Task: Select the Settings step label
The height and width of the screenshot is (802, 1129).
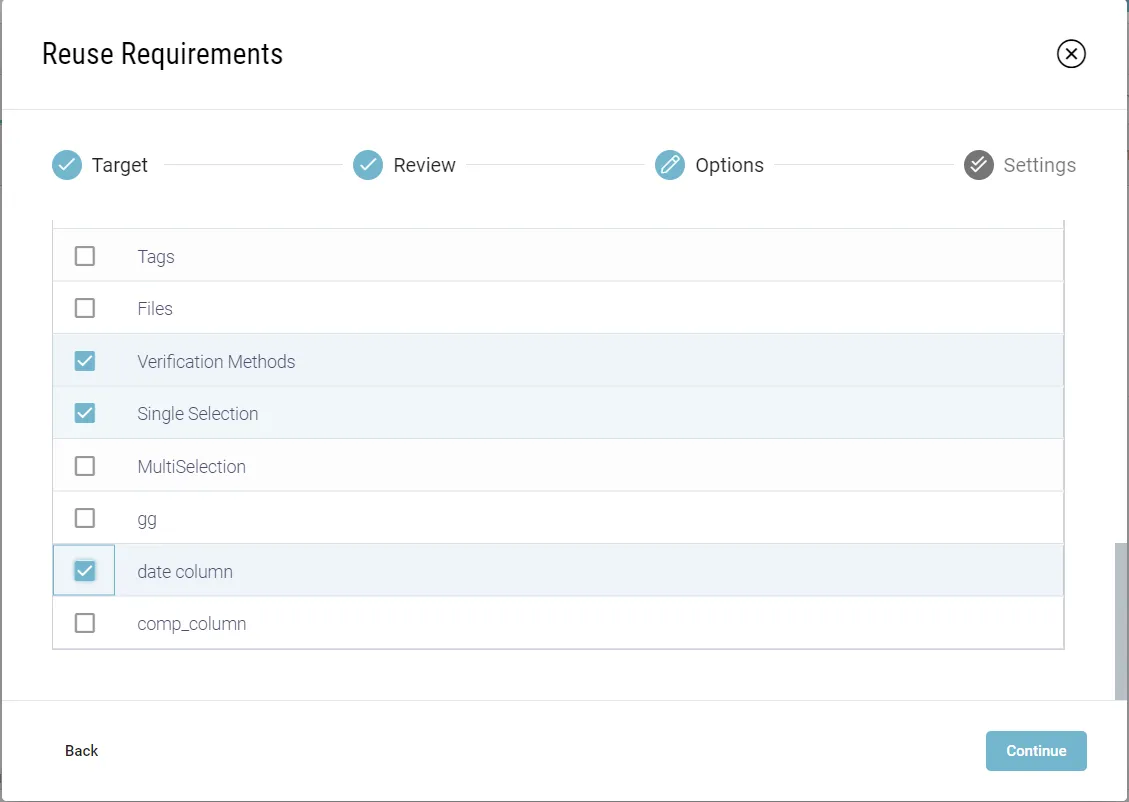Action: click(1039, 165)
